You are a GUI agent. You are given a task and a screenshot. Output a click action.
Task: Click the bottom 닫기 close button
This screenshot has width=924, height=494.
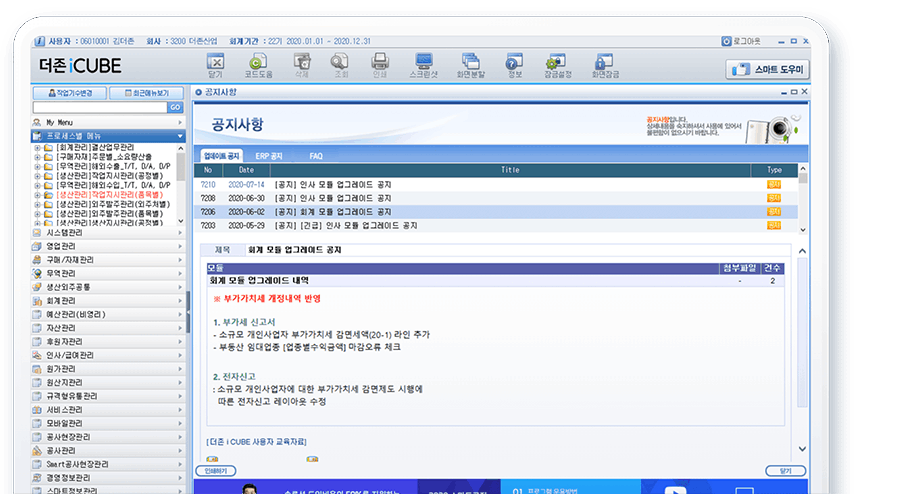tap(786, 471)
